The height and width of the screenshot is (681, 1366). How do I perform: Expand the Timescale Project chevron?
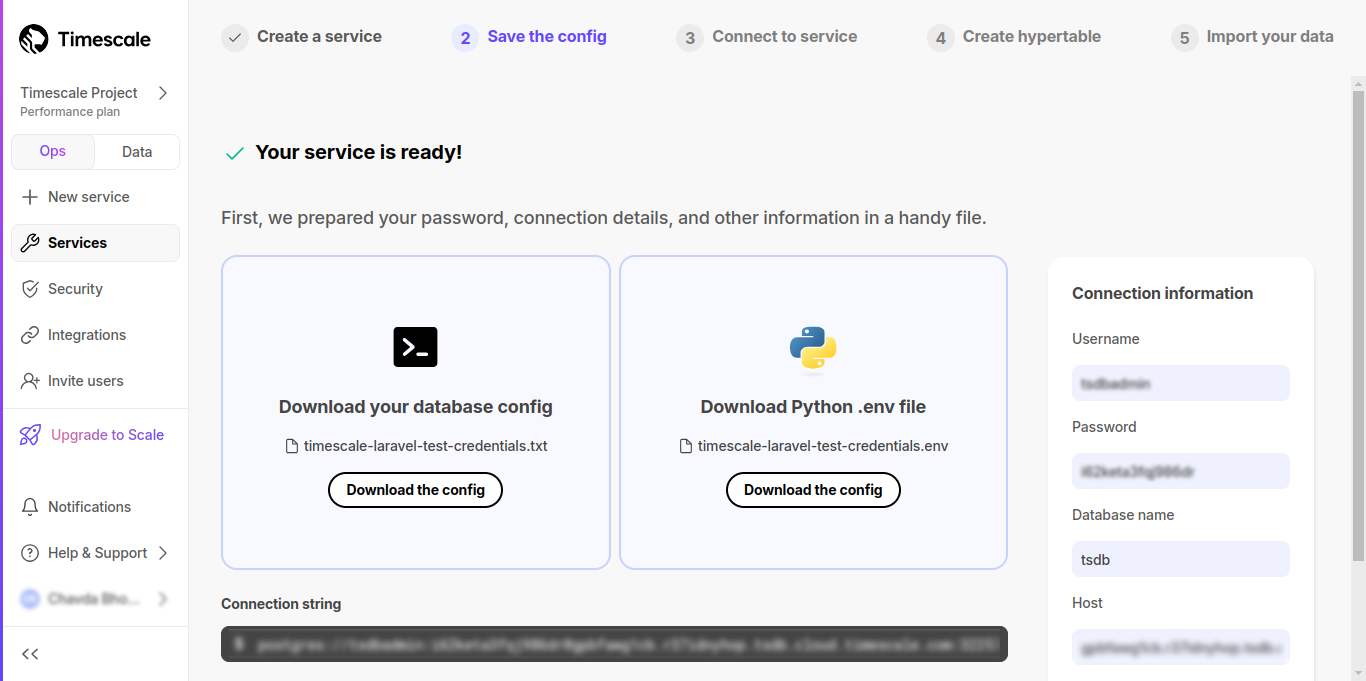(163, 93)
